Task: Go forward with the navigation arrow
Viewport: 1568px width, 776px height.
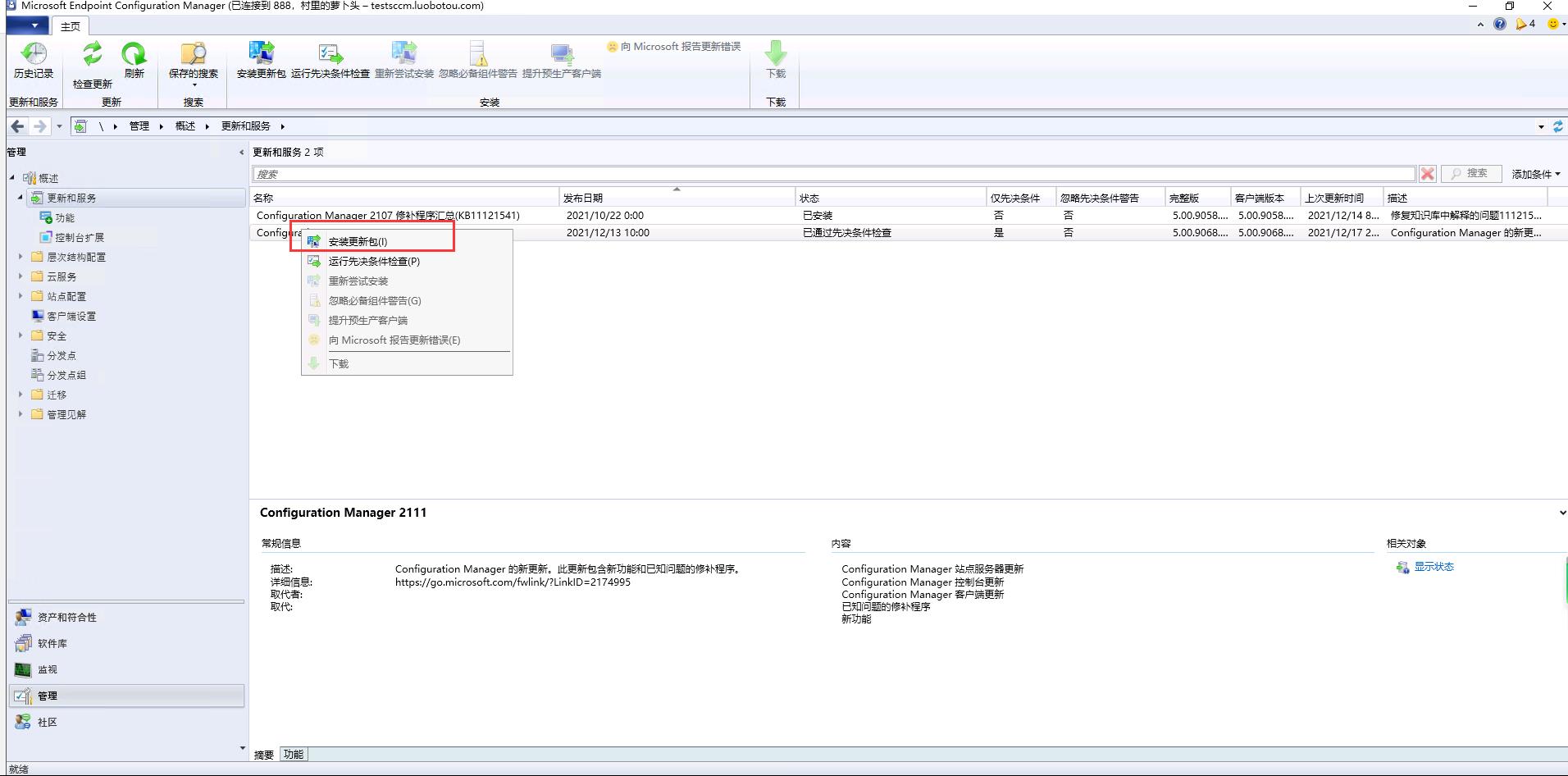Action: point(39,126)
